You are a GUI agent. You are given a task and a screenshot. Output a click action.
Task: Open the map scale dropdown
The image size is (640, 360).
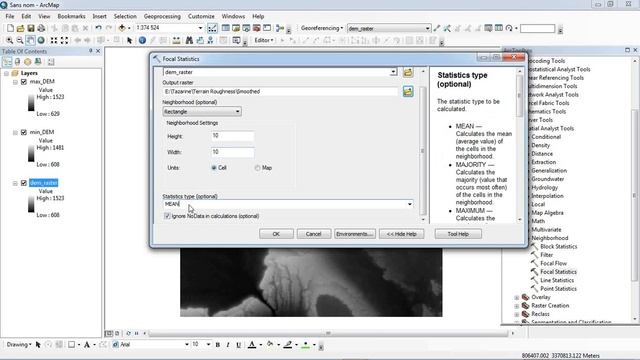200,28
